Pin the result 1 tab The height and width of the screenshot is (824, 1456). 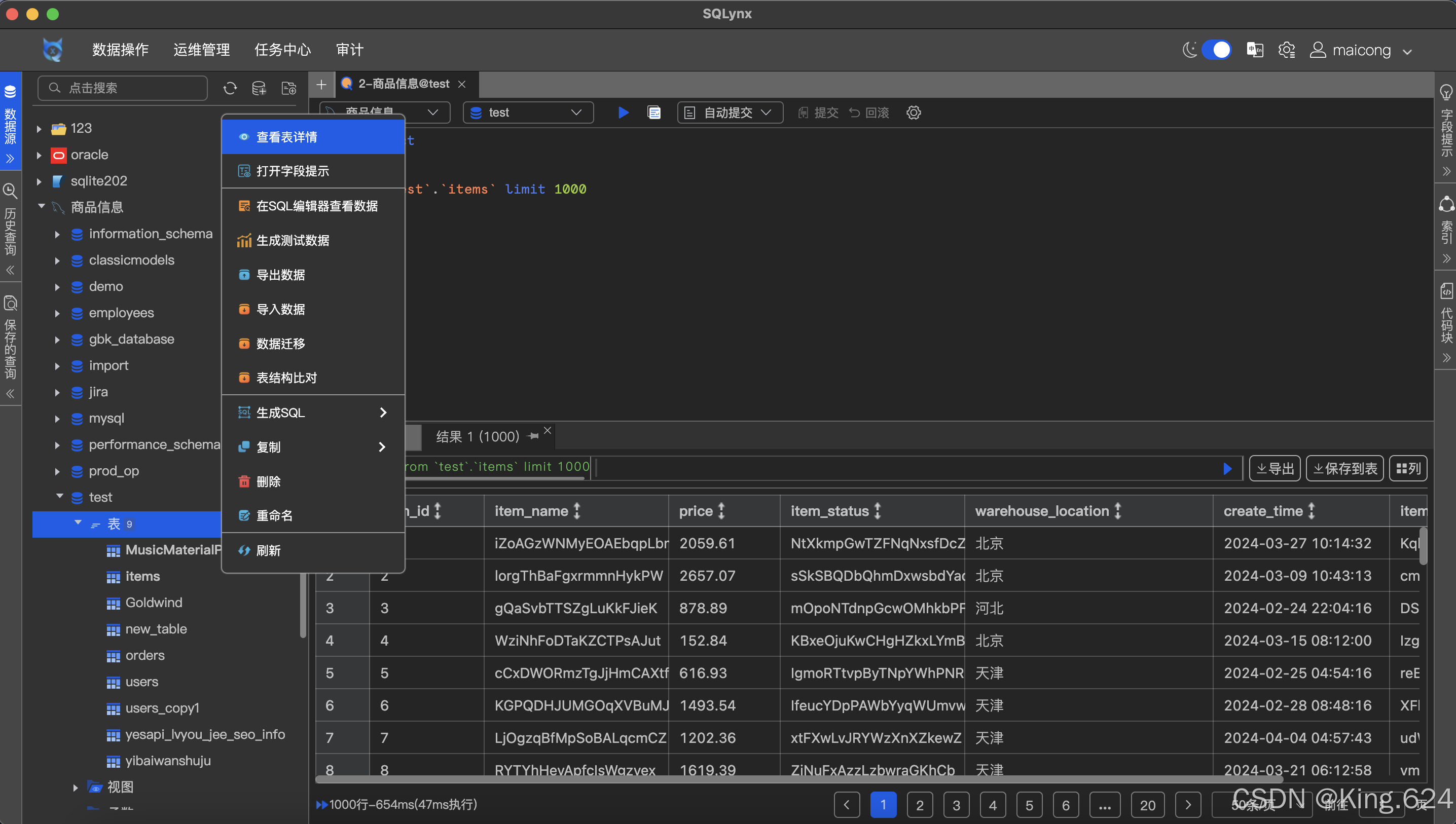click(x=533, y=436)
